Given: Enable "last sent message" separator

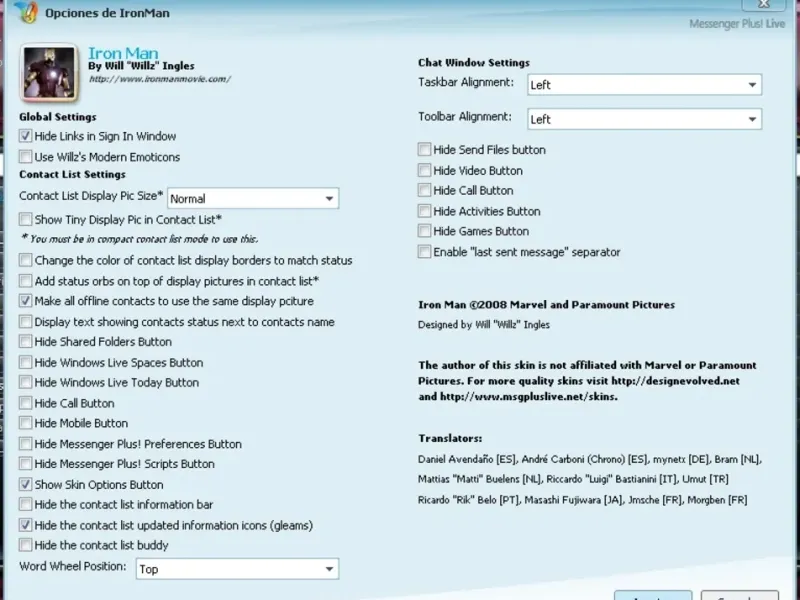Looking at the screenshot, I should [424, 252].
